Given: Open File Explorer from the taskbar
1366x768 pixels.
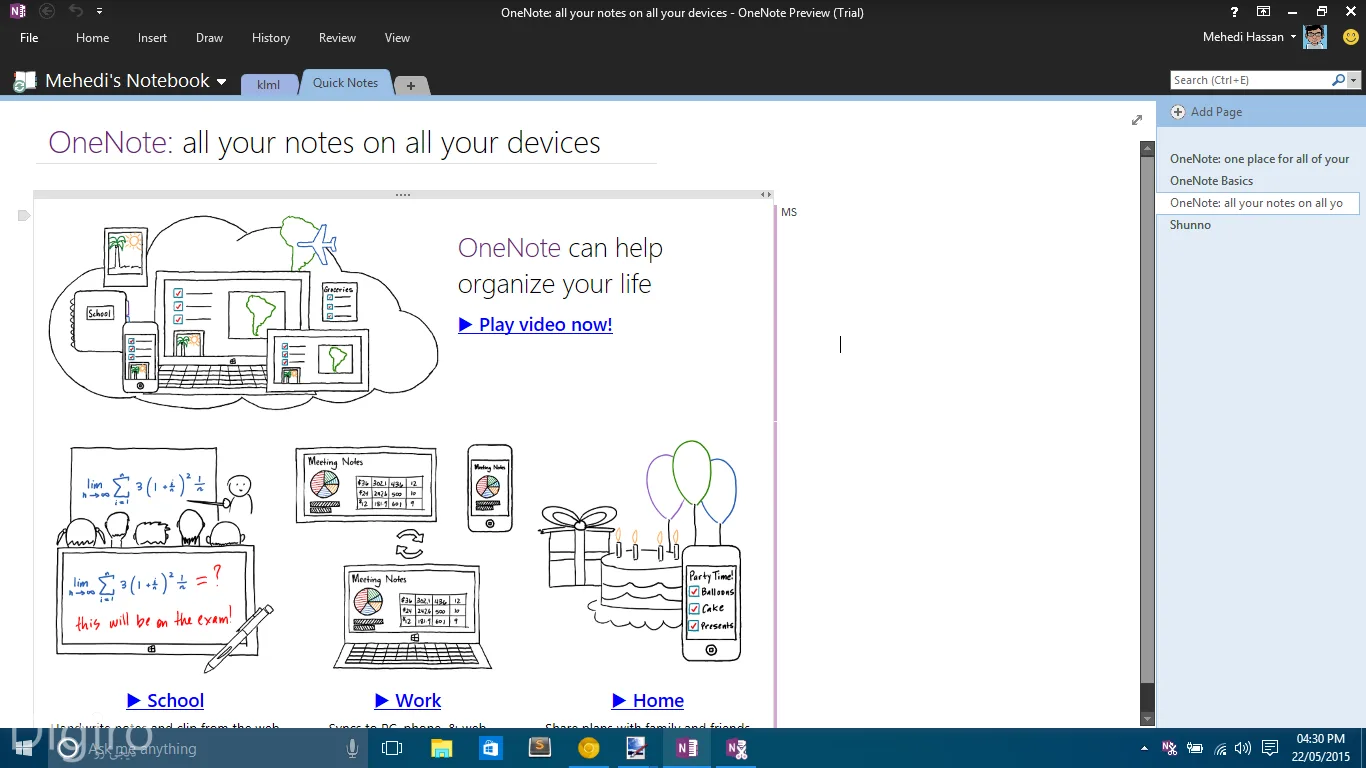Looking at the screenshot, I should point(442,748).
